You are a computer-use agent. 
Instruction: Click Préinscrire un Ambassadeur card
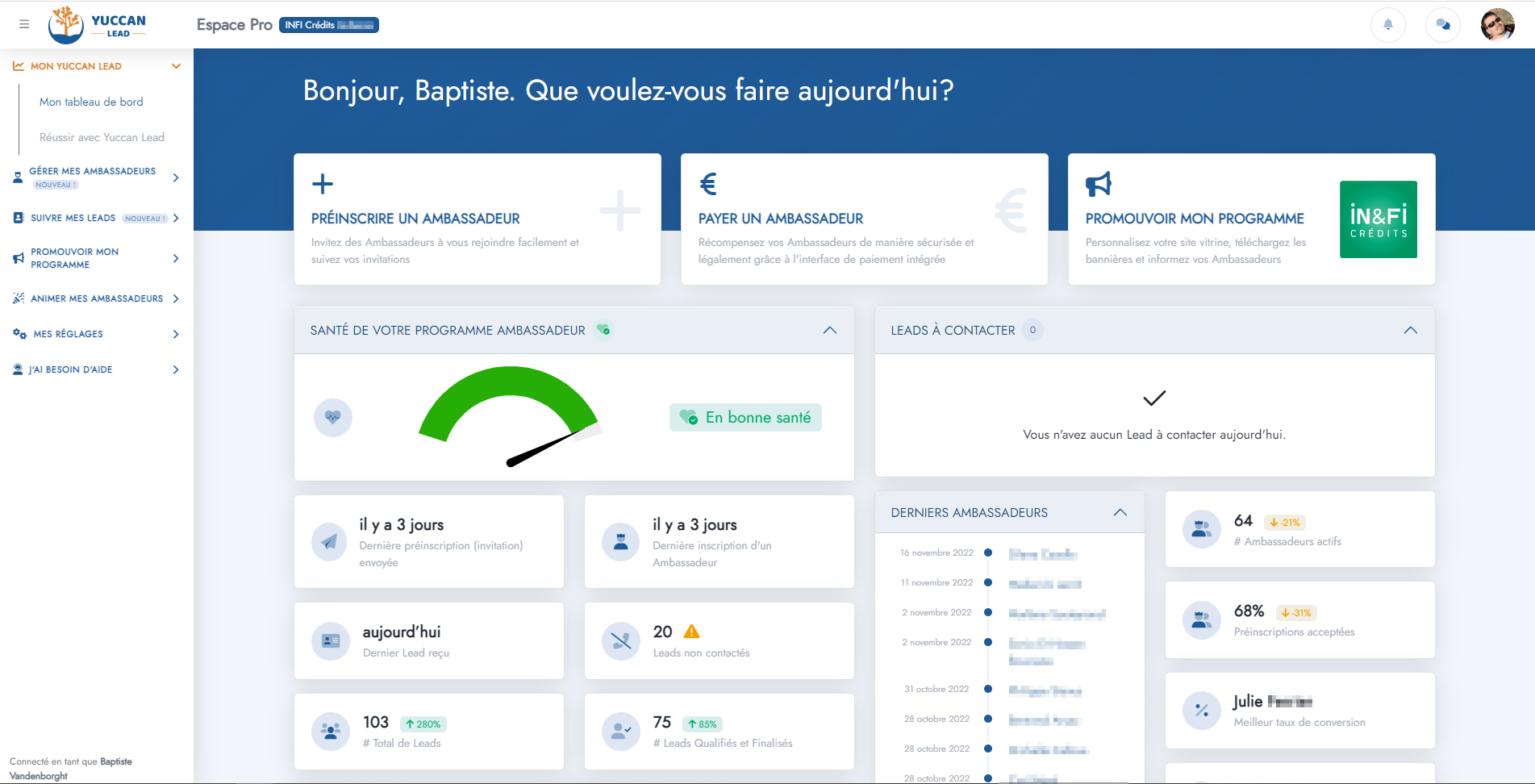tap(477, 219)
